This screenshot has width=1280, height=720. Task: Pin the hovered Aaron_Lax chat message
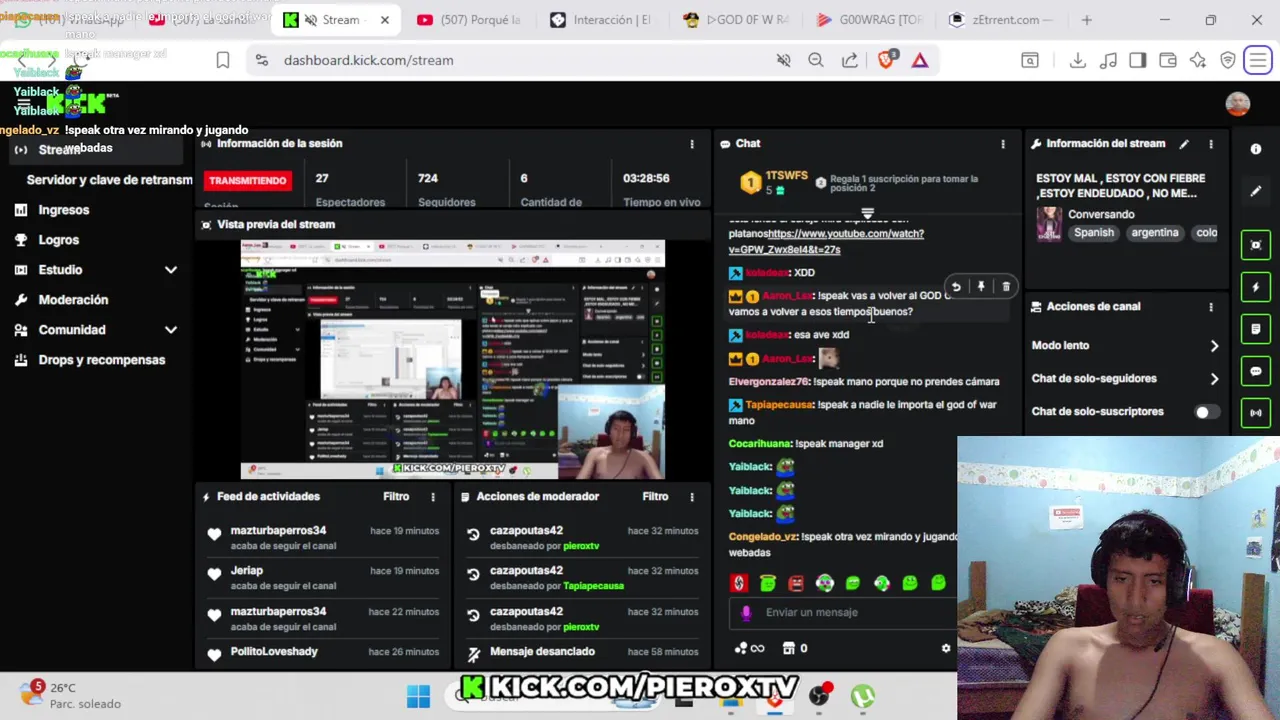click(x=981, y=287)
